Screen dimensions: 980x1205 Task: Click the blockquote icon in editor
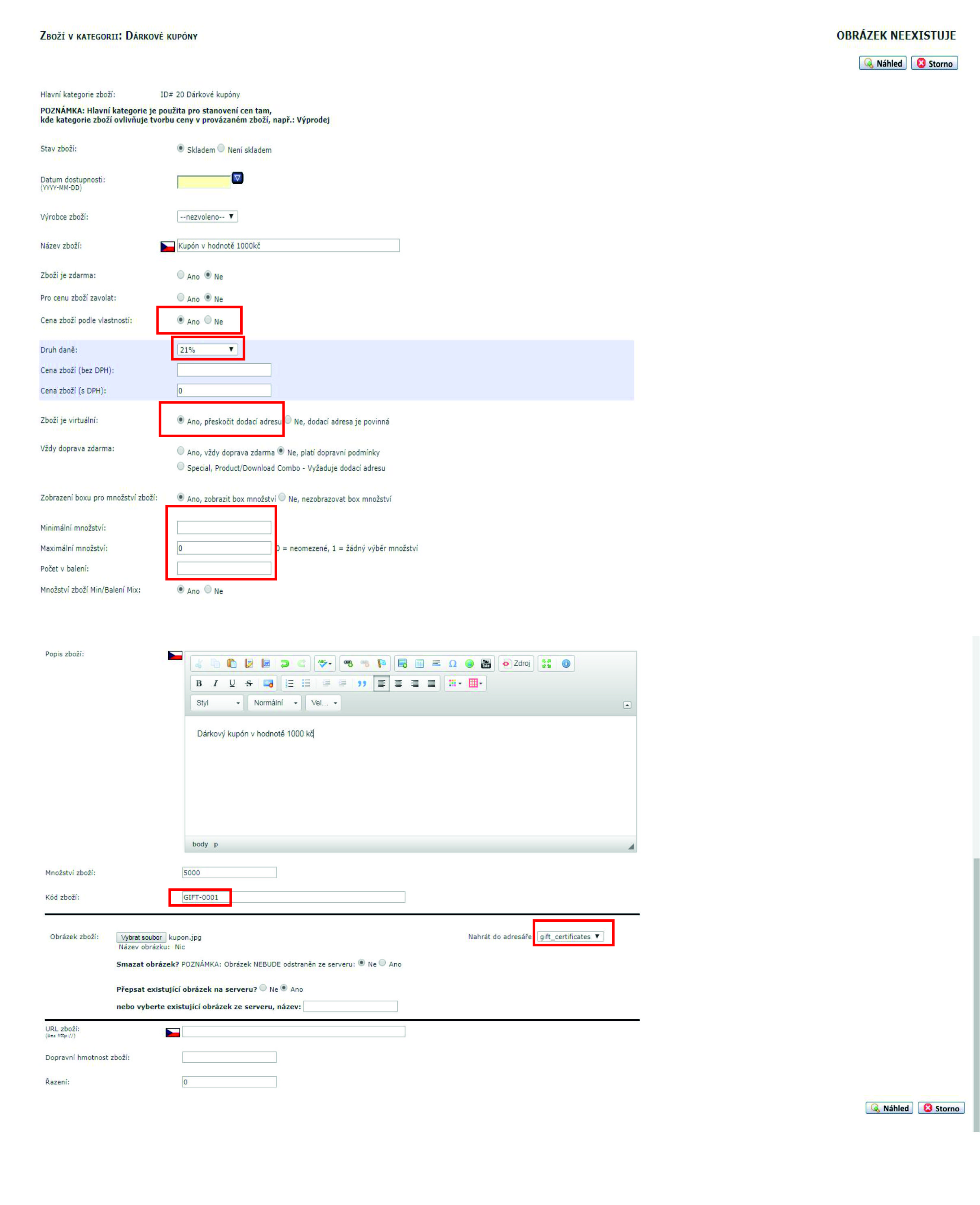(x=362, y=684)
